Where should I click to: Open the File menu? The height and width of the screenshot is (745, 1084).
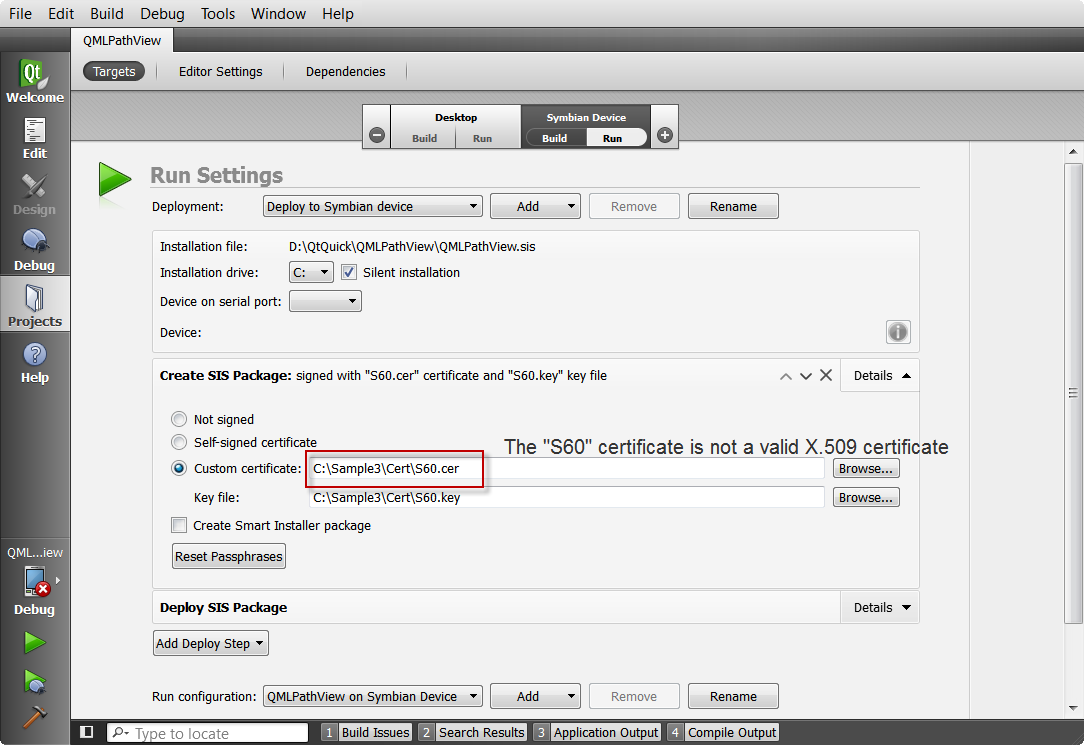click(x=20, y=14)
